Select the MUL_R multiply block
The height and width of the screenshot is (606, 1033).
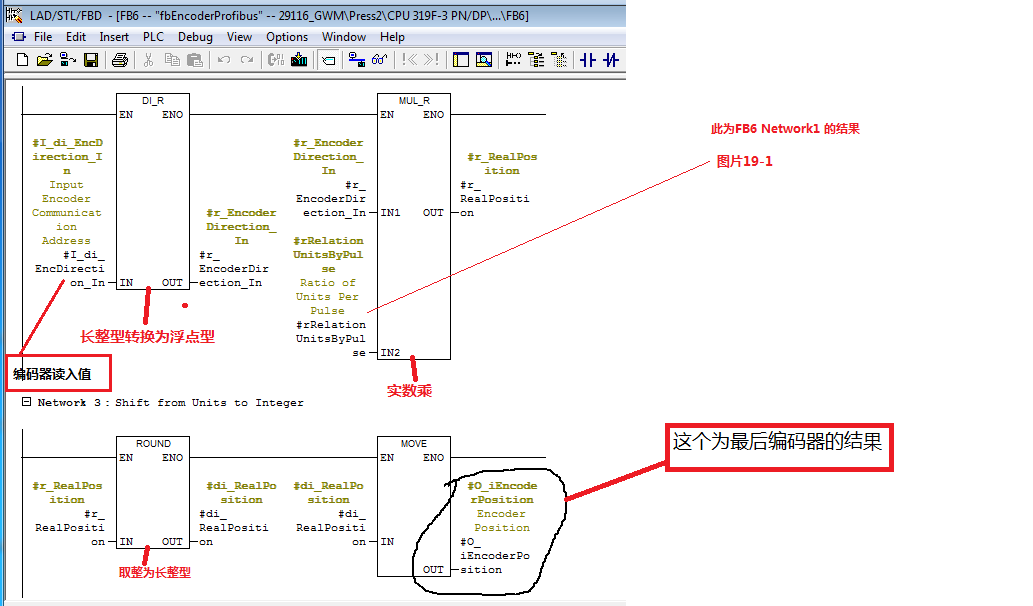pyautogui.click(x=414, y=227)
